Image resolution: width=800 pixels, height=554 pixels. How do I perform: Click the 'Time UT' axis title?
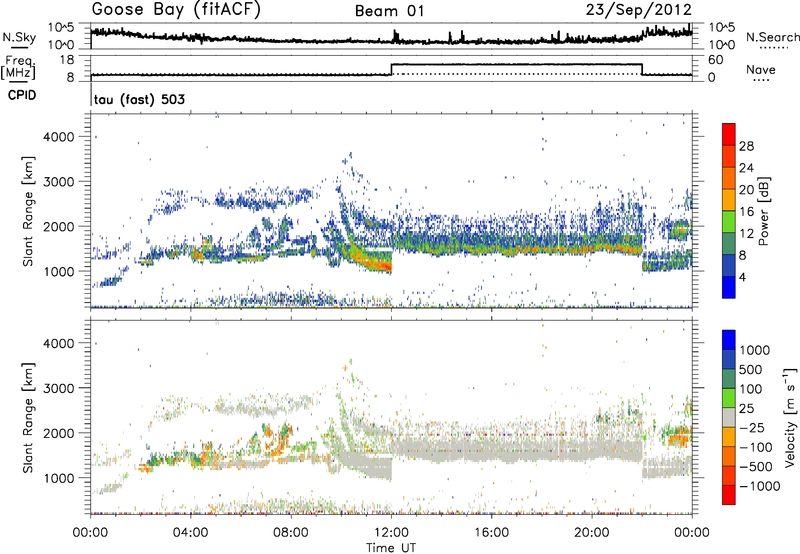[391, 547]
